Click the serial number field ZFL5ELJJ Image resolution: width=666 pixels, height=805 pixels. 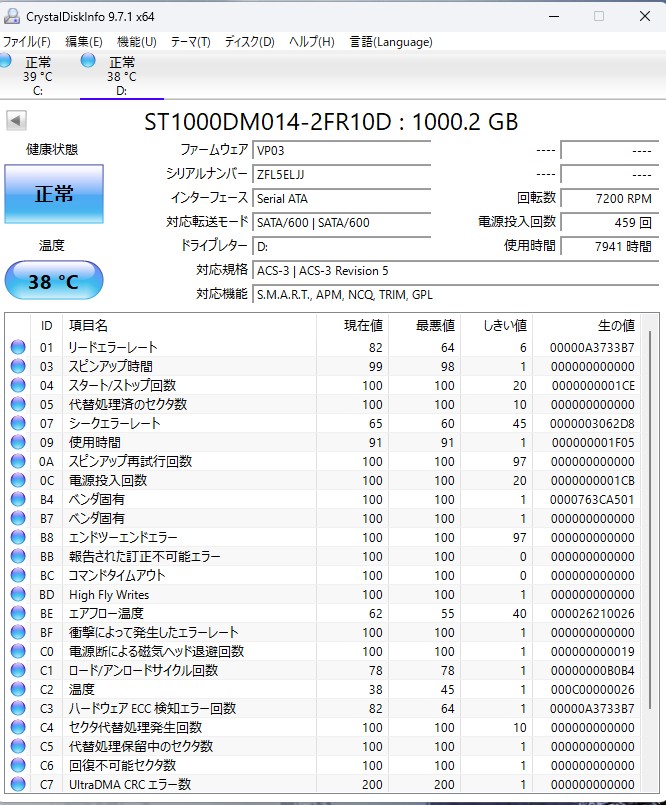(341, 175)
